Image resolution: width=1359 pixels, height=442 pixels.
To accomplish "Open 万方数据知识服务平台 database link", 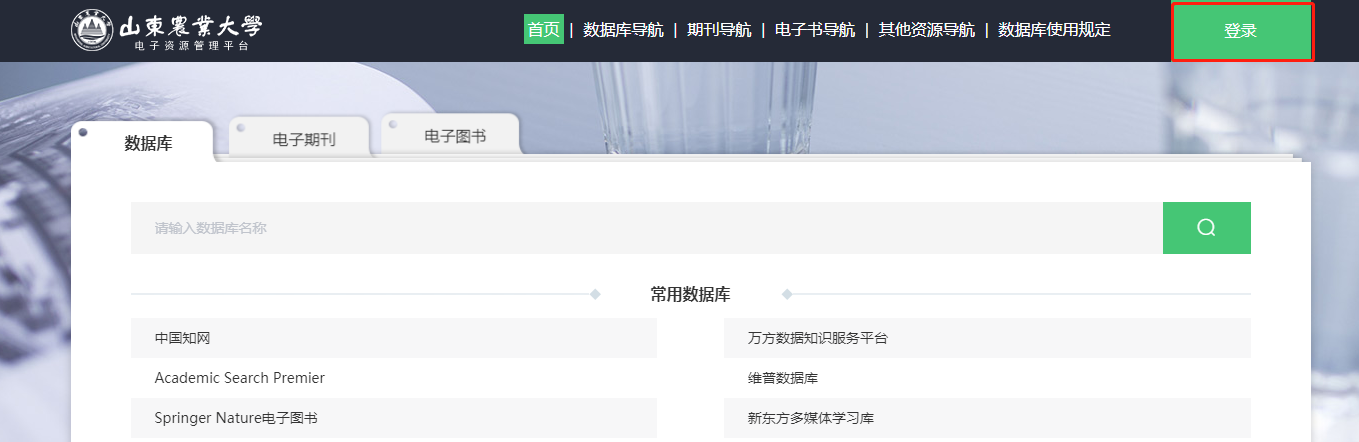I will click(817, 338).
